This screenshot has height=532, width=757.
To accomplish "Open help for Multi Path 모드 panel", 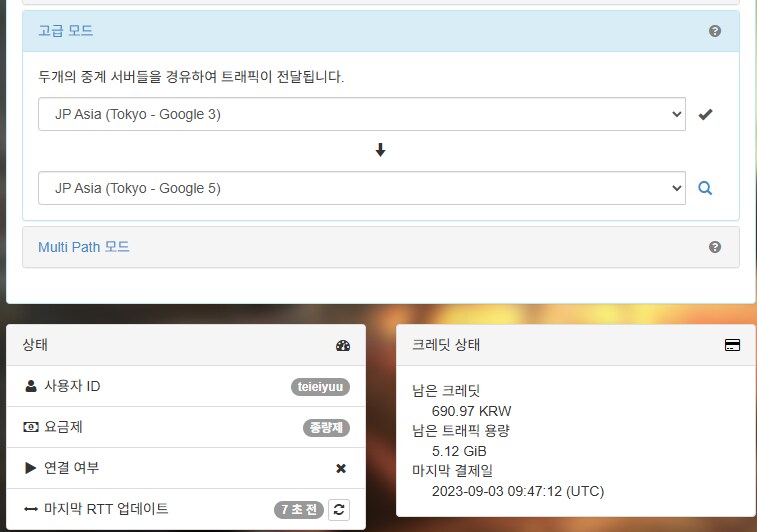I will (715, 247).
